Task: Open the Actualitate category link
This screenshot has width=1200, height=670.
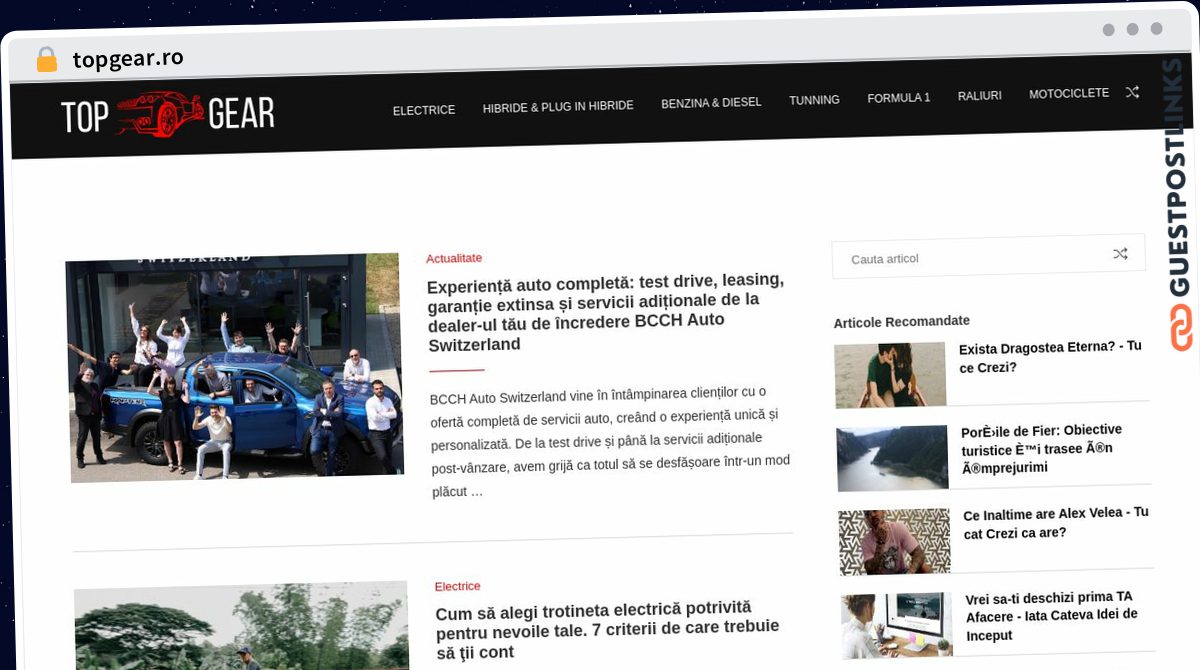Action: click(x=454, y=258)
